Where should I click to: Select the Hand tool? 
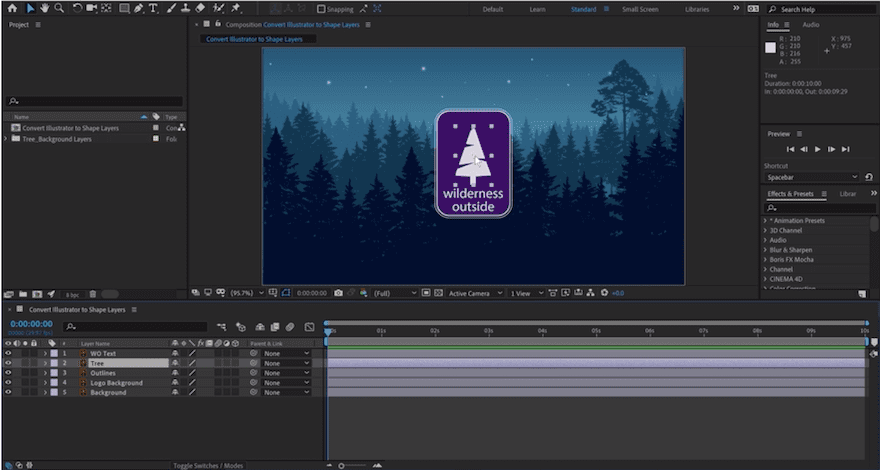(45, 8)
